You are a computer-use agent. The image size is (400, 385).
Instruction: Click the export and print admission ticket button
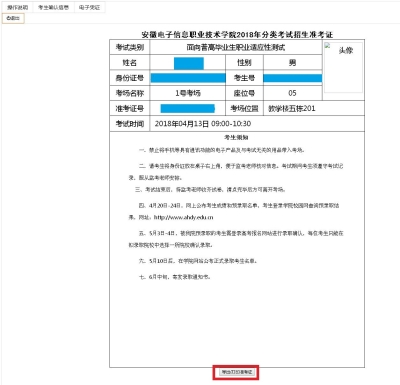coord(236,372)
